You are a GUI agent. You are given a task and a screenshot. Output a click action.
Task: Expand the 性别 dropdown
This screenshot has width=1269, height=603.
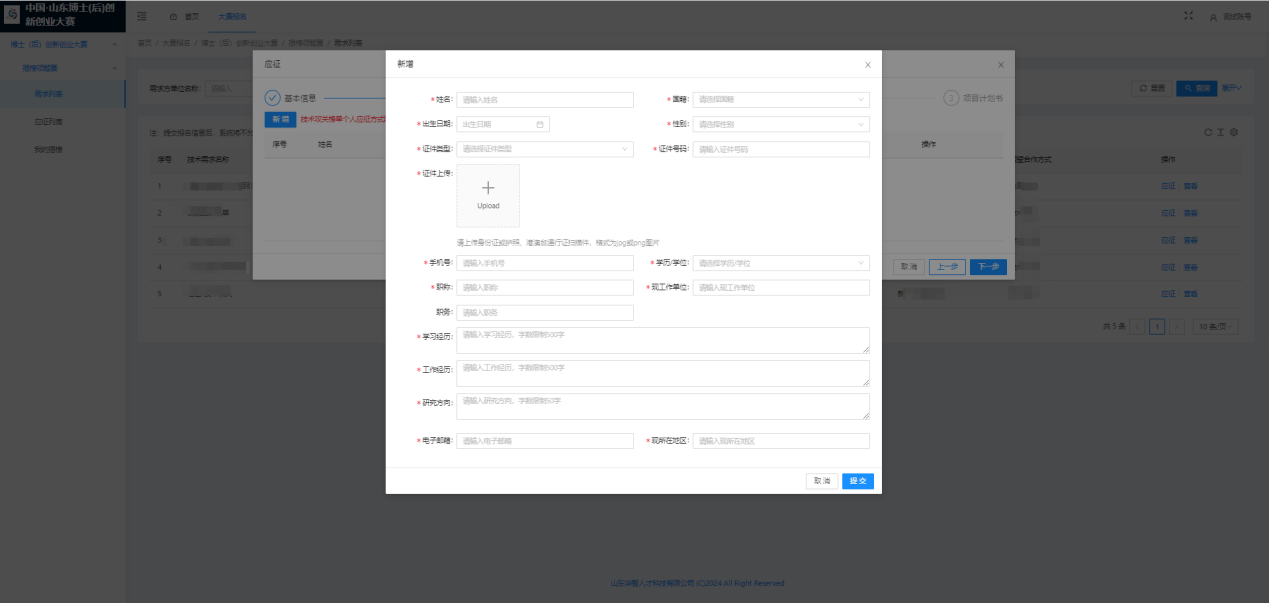781,125
